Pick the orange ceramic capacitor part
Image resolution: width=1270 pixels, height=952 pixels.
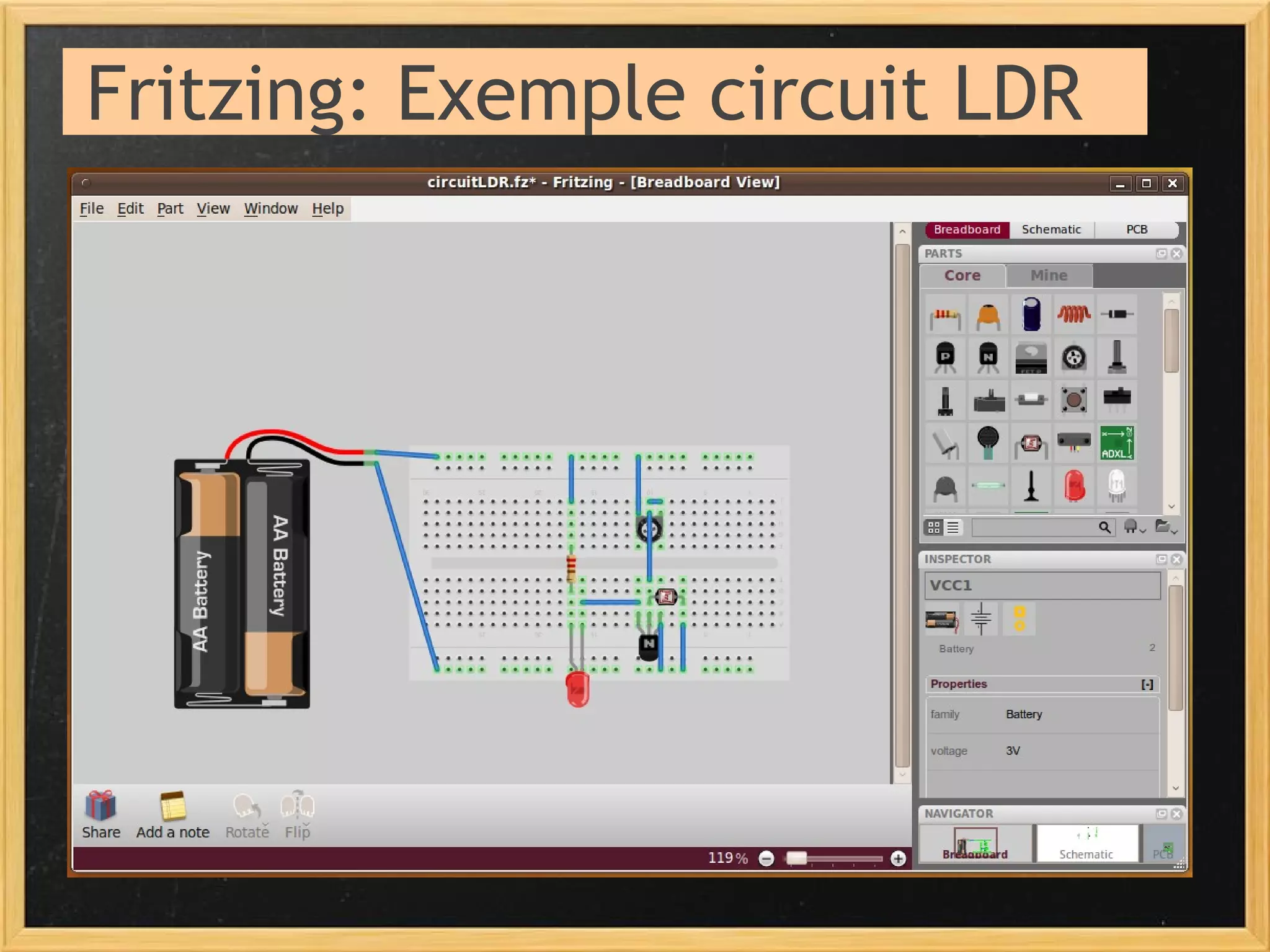pyautogui.click(x=988, y=316)
